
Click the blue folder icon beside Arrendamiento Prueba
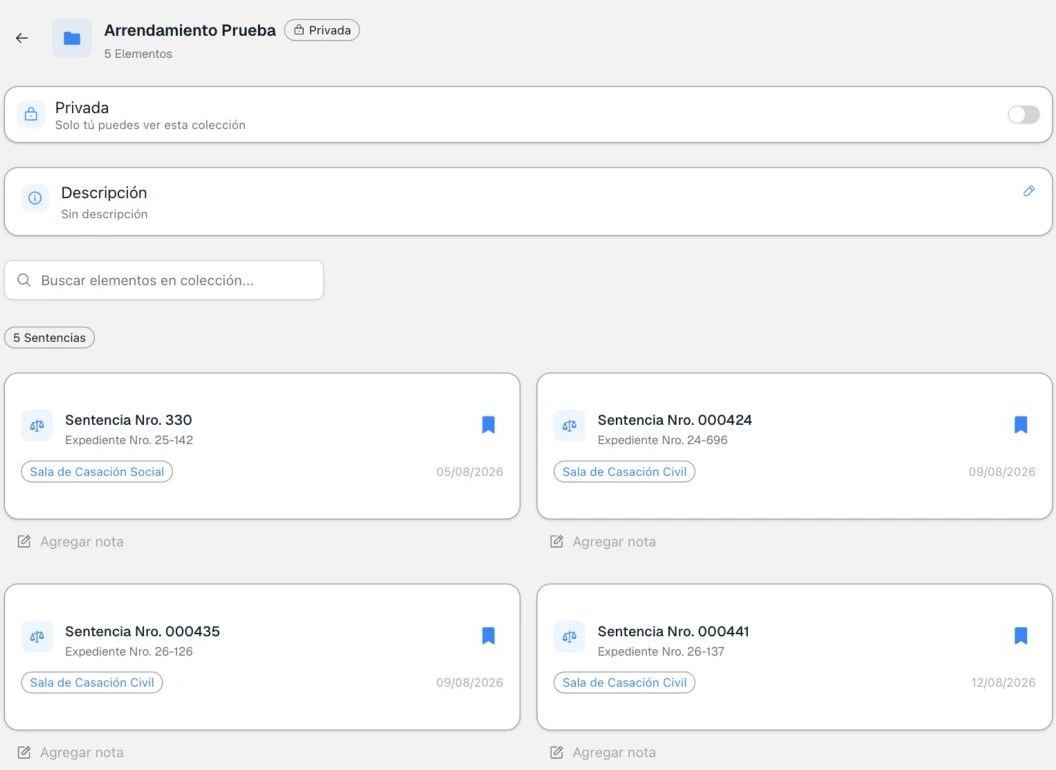pos(72,38)
